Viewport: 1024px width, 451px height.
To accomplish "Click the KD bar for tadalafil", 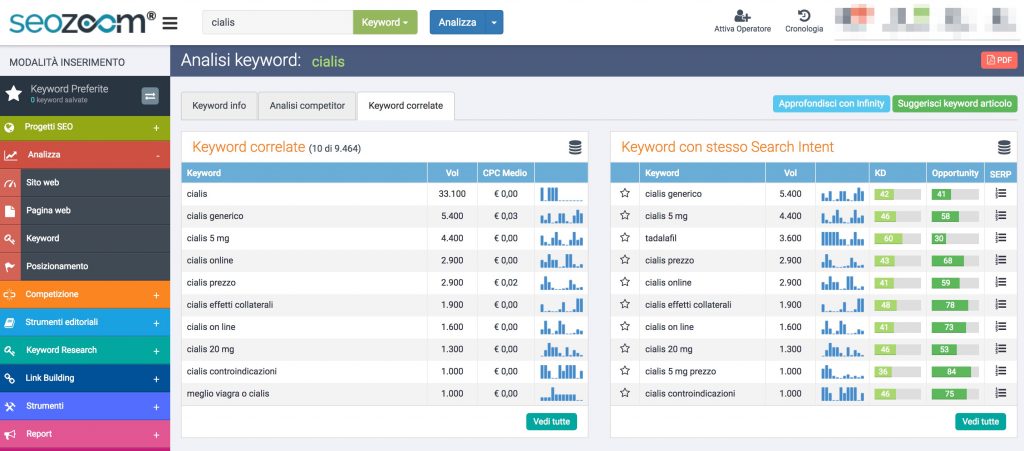I will 897,238.
